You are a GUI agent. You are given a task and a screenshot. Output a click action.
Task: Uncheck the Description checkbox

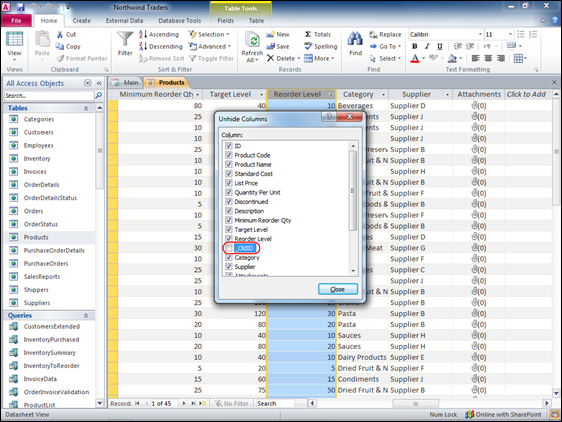[x=229, y=211]
